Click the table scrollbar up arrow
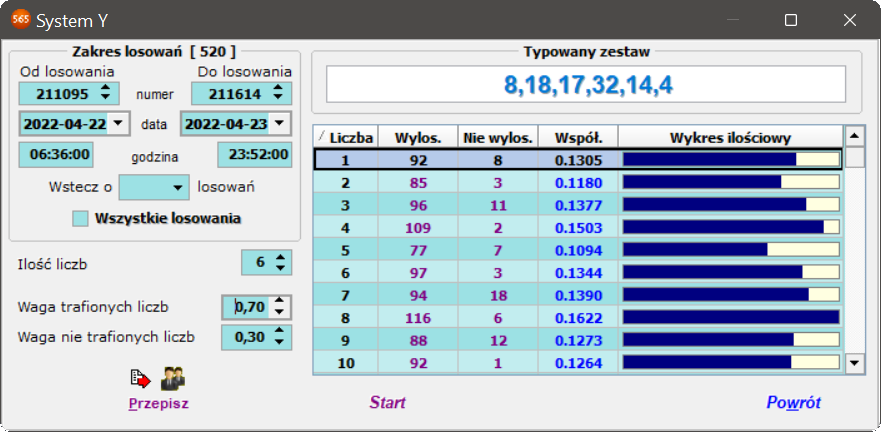This screenshot has width=881, height=432. click(x=855, y=136)
